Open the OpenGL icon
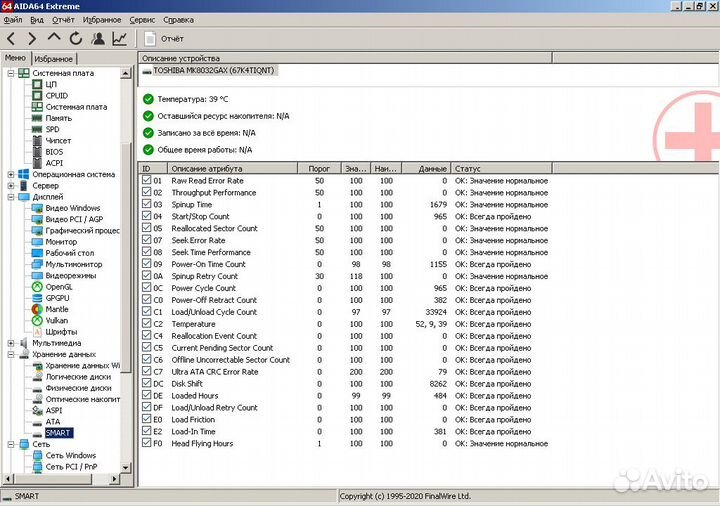The width and height of the screenshot is (720, 506). pos(37,287)
